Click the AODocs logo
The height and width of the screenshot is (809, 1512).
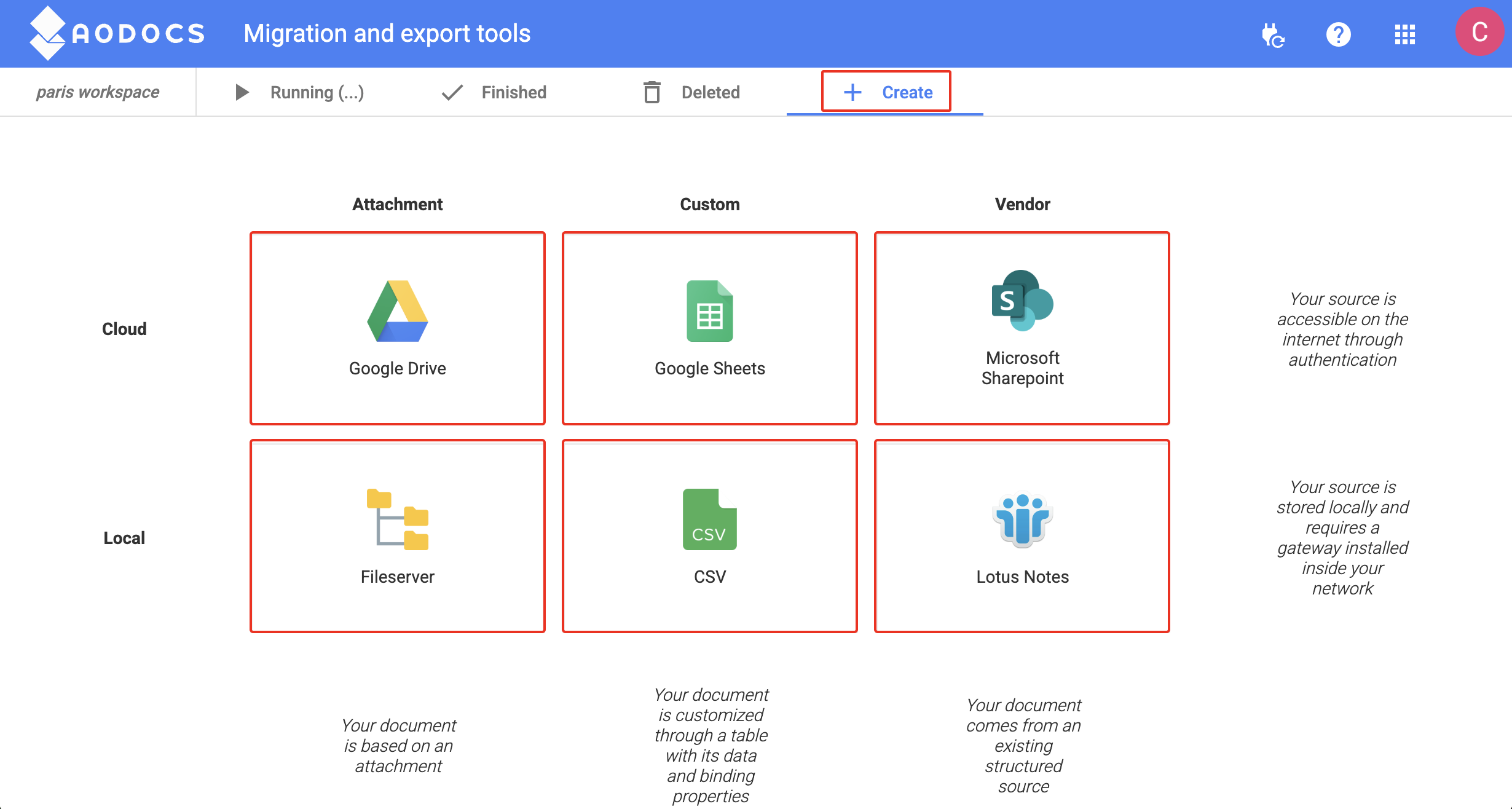tap(117, 33)
